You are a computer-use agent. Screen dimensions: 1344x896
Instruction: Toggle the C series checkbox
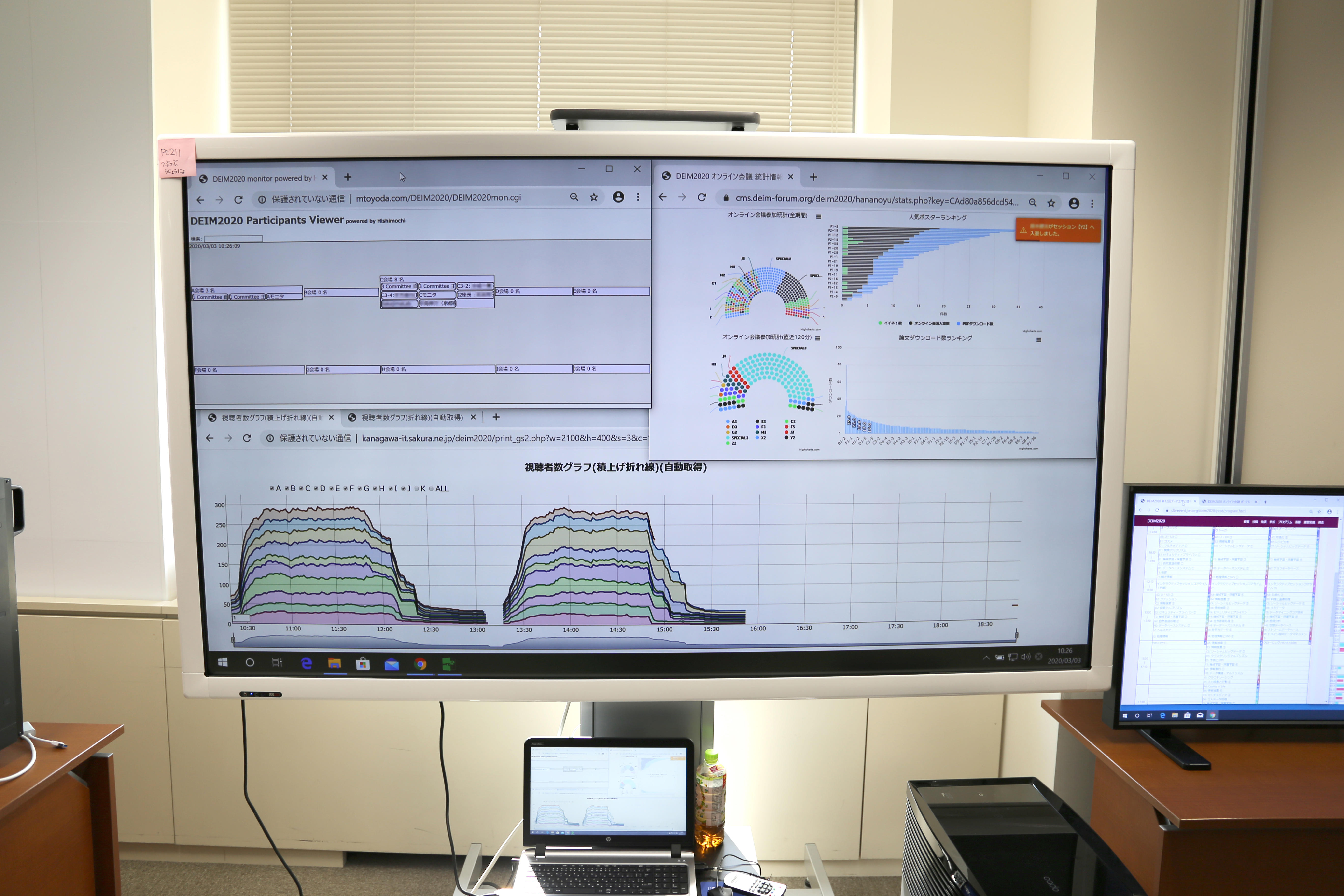(x=301, y=489)
